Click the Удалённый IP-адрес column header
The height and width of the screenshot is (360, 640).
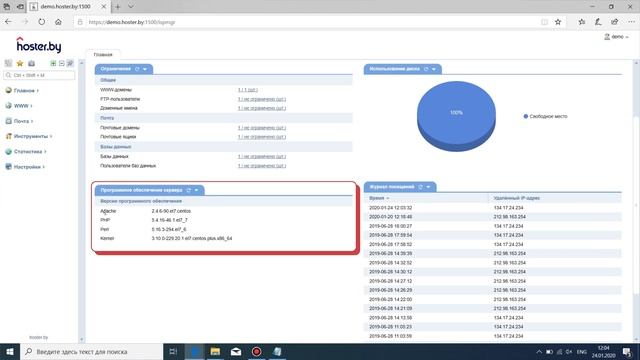(516, 198)
